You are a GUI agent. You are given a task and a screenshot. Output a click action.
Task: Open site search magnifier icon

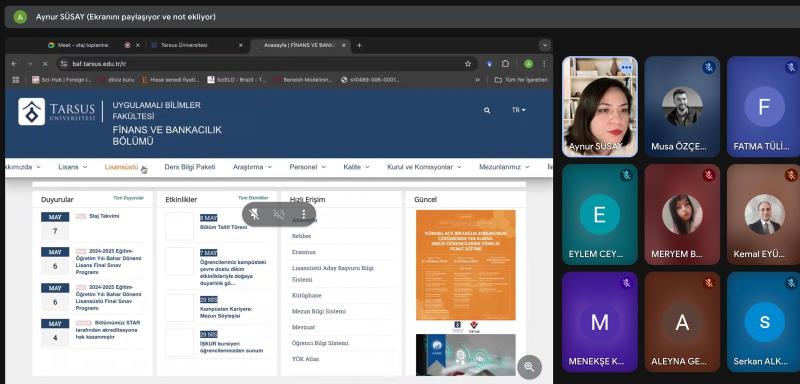click(487, 110)
